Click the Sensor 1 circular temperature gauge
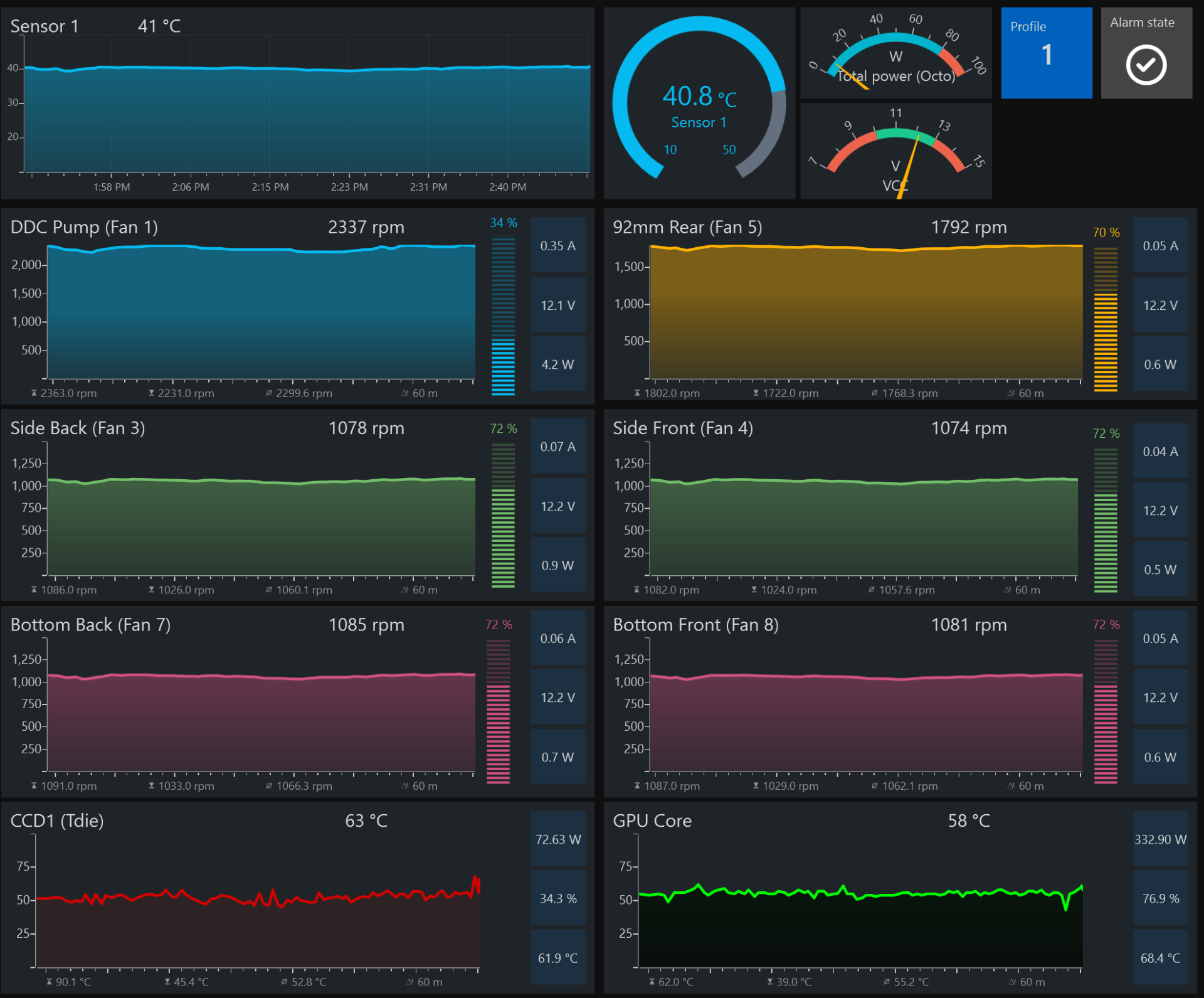The height and width of the screenshot is (998, 1204). click(699, 104)
